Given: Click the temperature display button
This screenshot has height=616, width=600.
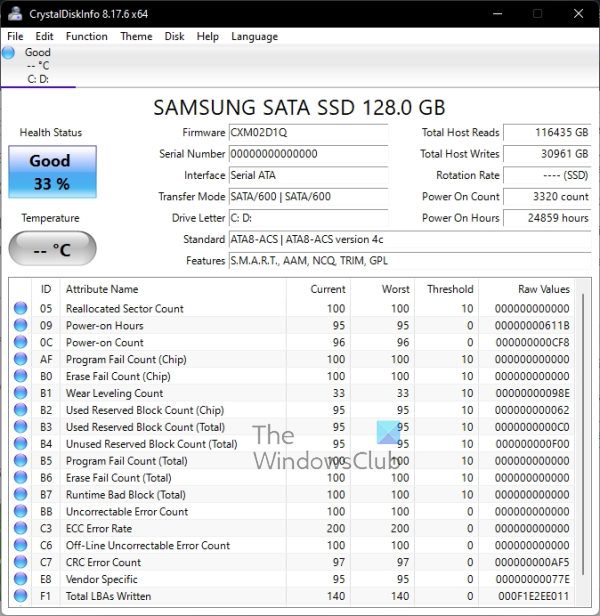Looking at the screenshot, I should point(52,249).
